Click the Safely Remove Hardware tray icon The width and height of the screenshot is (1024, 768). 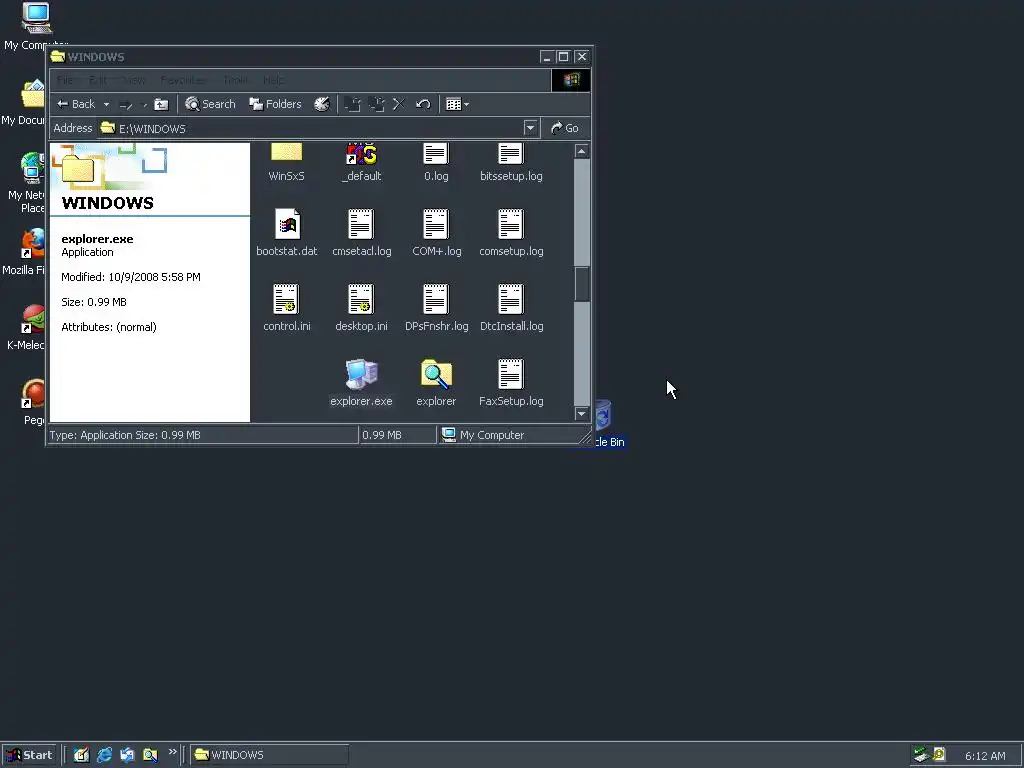pos(921,755)
